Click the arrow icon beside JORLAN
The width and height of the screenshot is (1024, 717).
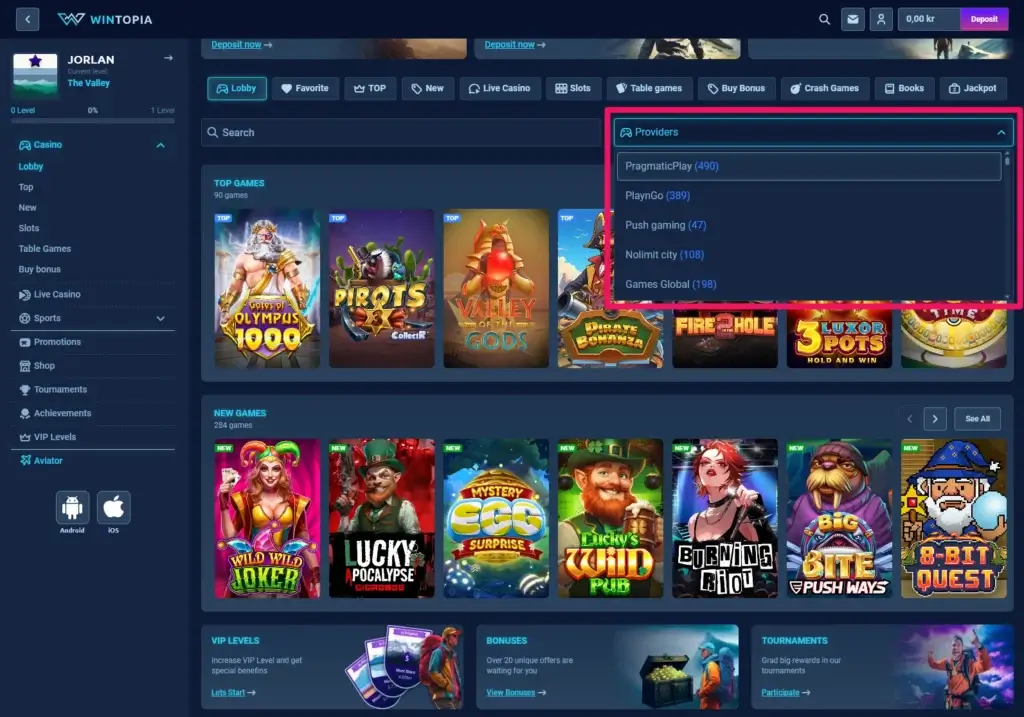pos(168,59)
